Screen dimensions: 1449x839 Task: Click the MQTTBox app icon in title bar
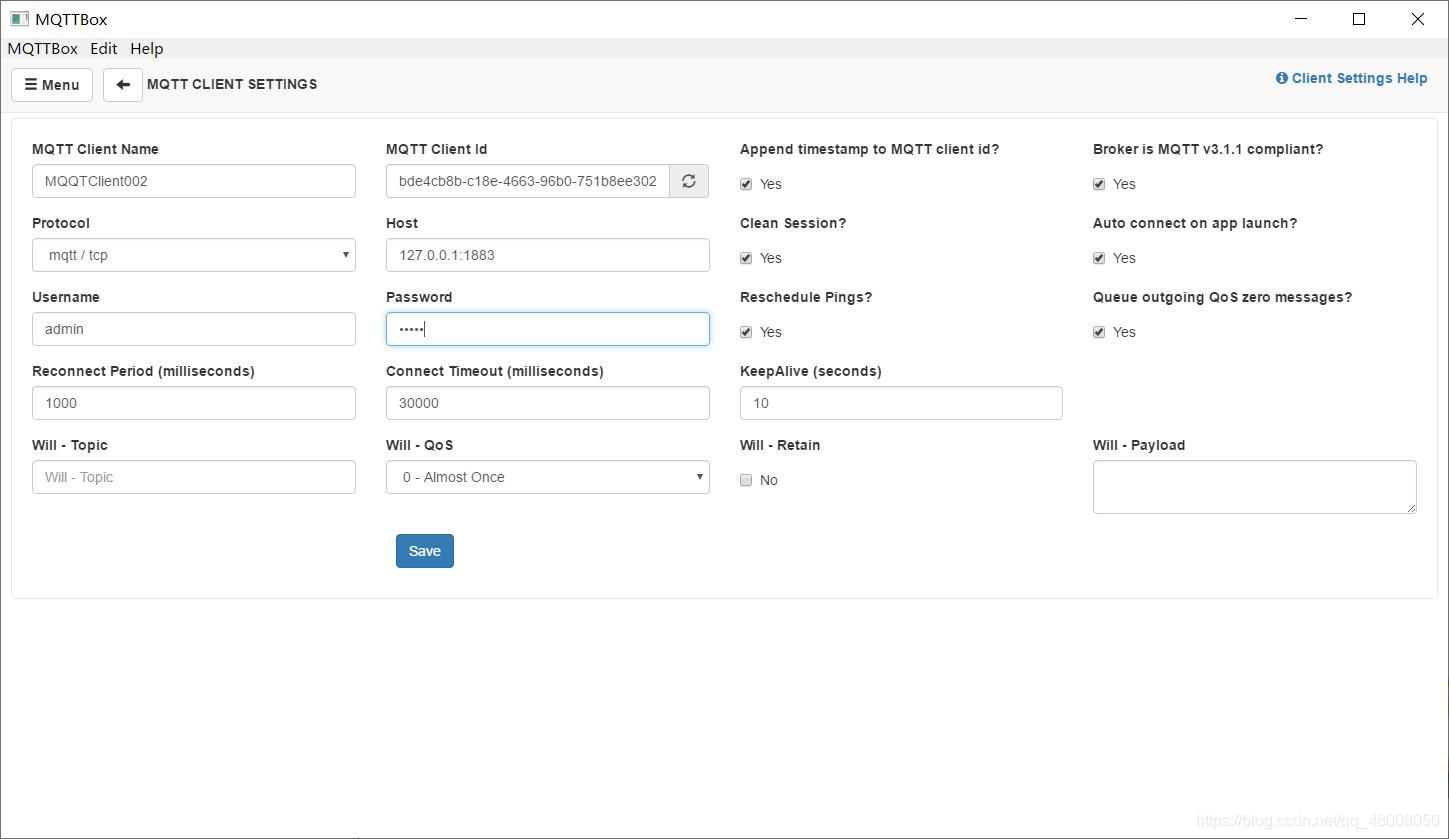[19, 19]
